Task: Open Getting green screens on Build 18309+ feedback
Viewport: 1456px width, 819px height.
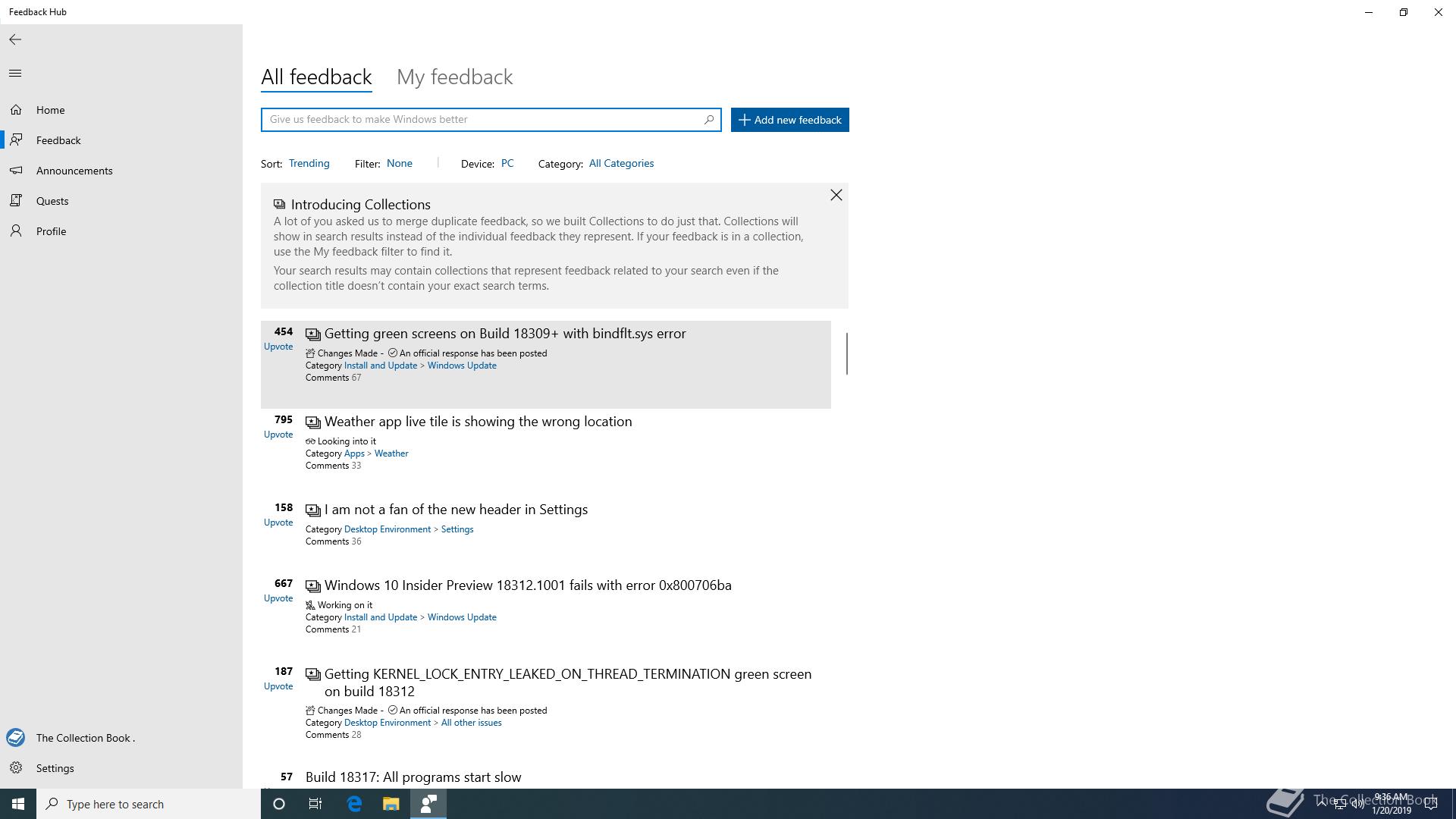Action: (x=505, y=334)
